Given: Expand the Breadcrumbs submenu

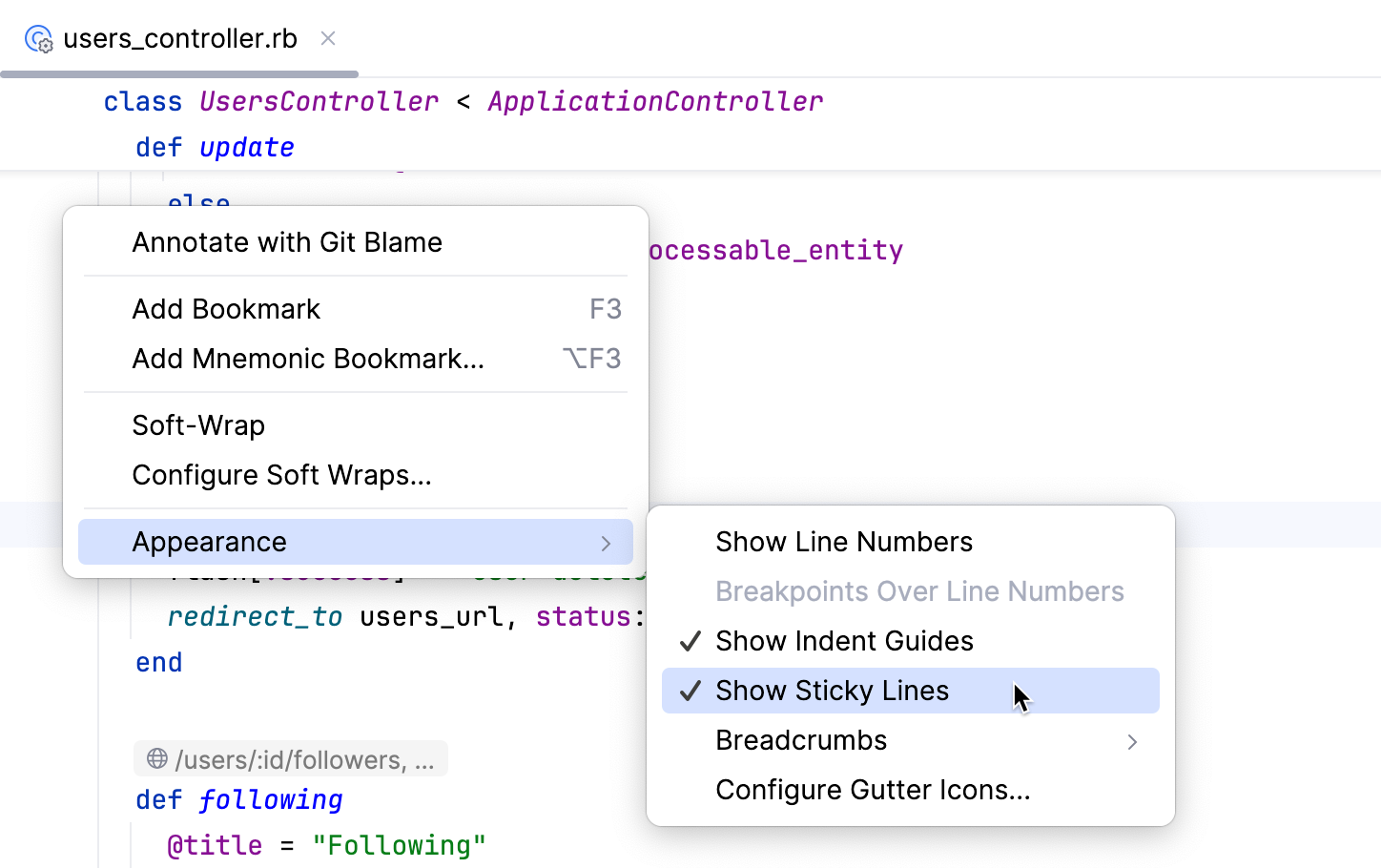Looking at the screenshot, I should 1131,741.
